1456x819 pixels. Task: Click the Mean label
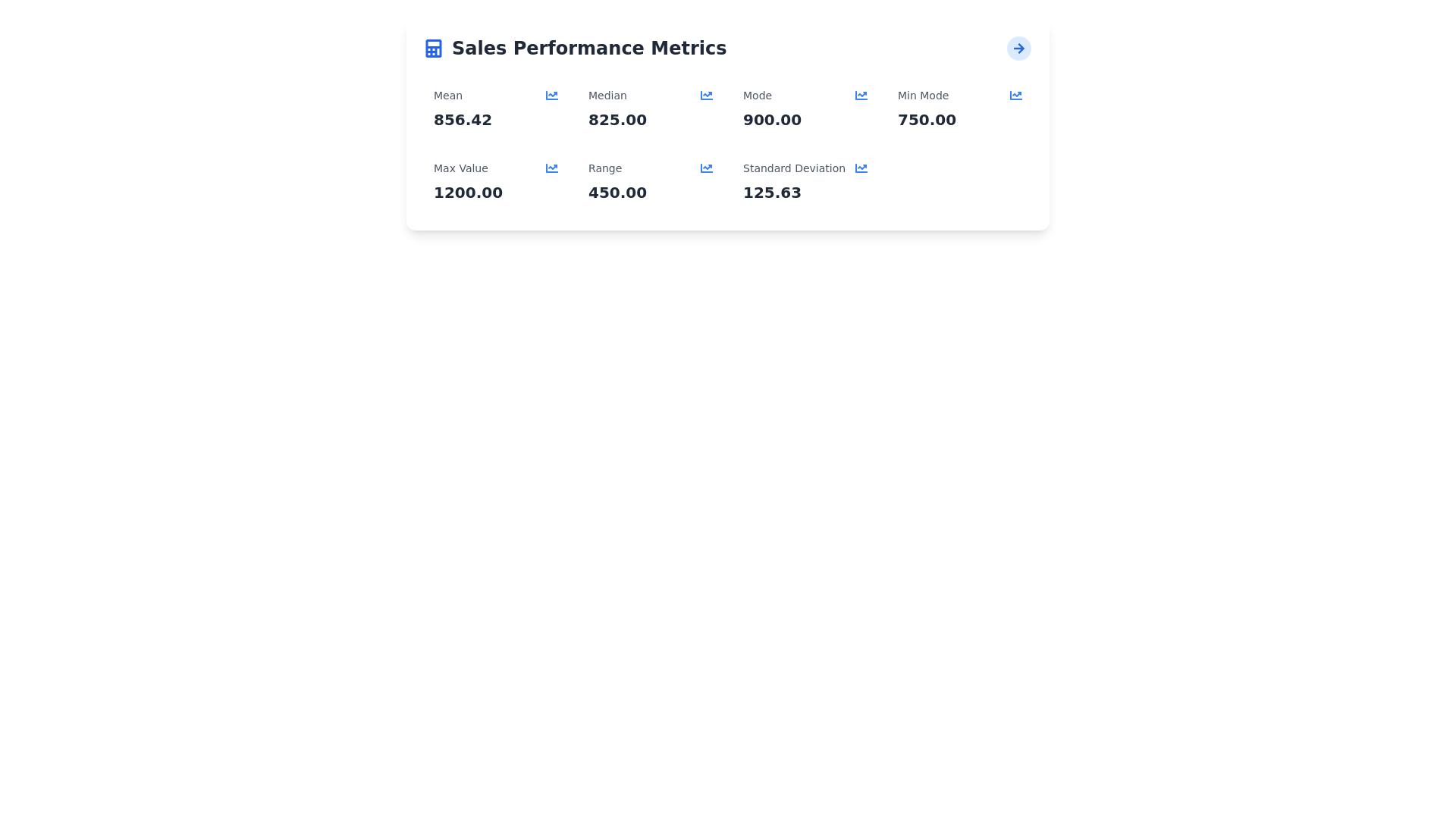(x=447, y=96)
